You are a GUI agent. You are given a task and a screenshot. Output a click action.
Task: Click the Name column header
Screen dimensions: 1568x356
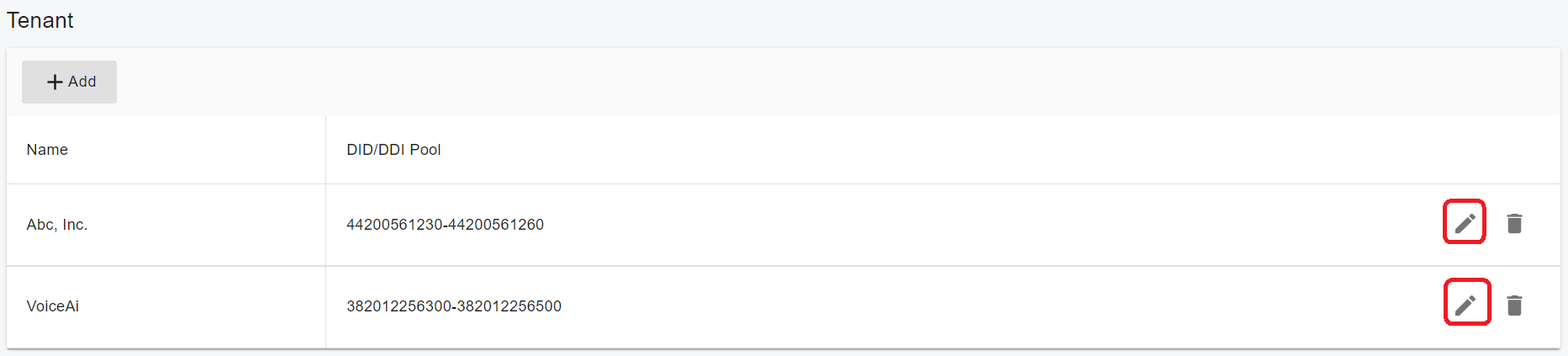pyautogui.click(x=47, y=150)
